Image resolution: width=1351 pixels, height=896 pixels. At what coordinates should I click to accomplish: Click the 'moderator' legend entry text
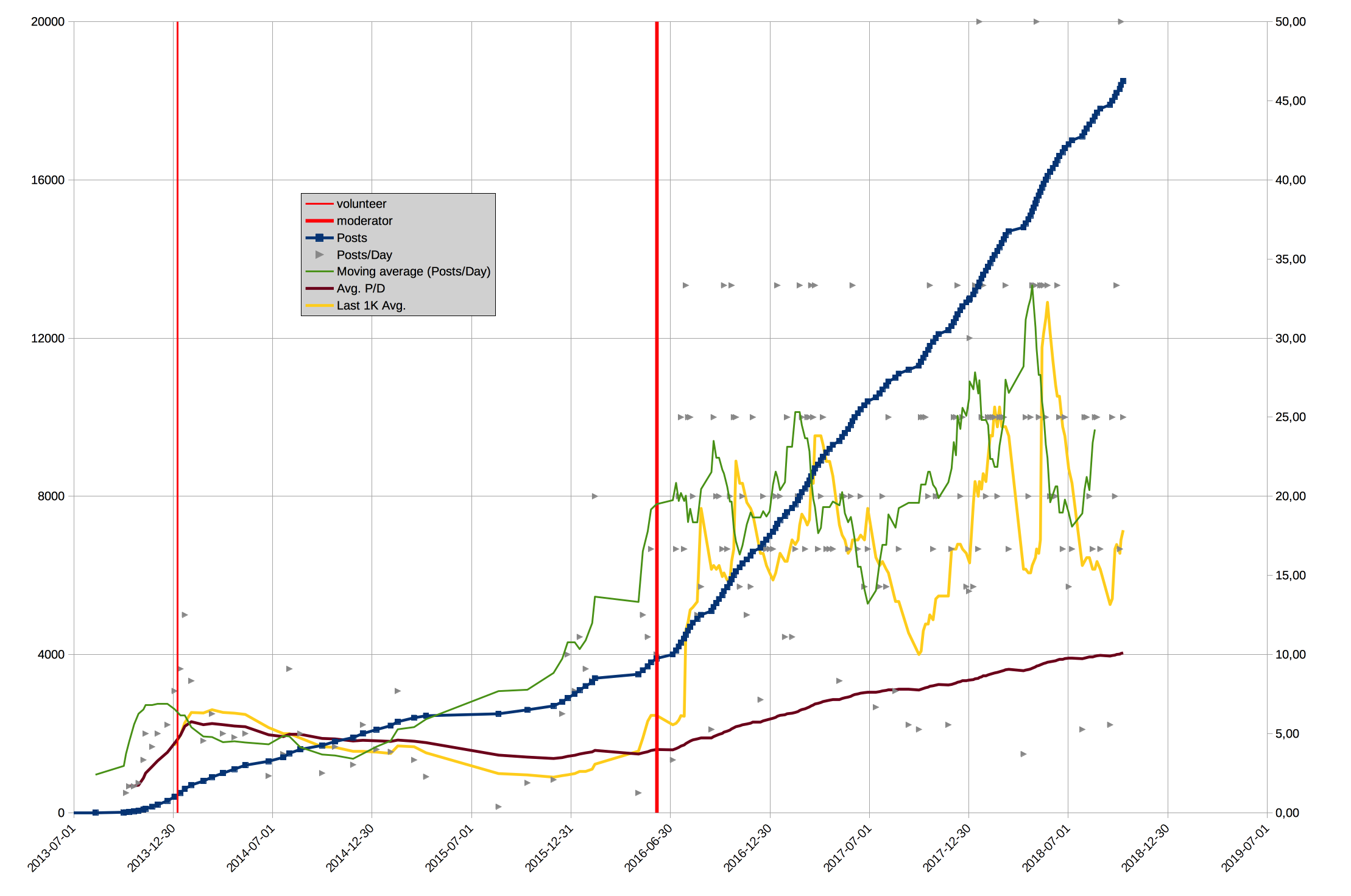364,220
